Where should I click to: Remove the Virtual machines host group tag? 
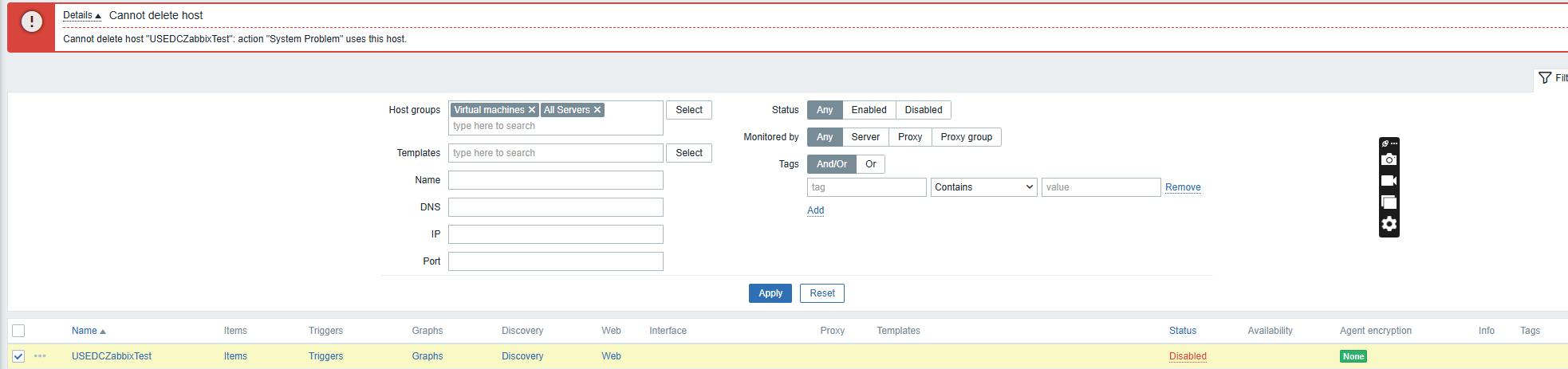pos(532,110)
